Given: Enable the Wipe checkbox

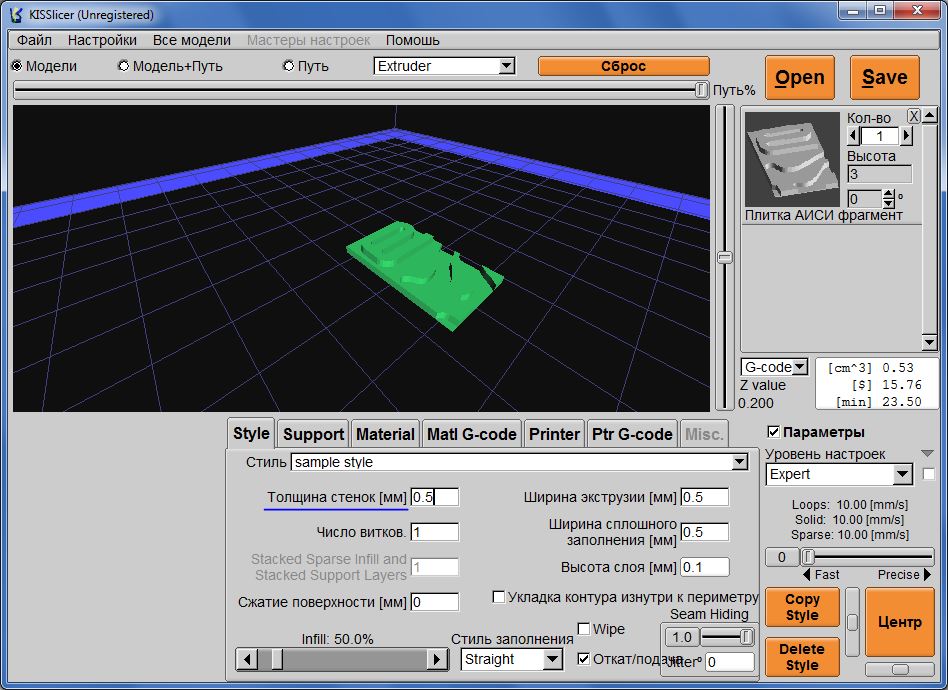Looking at the screenshot, I should pos(584,629).
